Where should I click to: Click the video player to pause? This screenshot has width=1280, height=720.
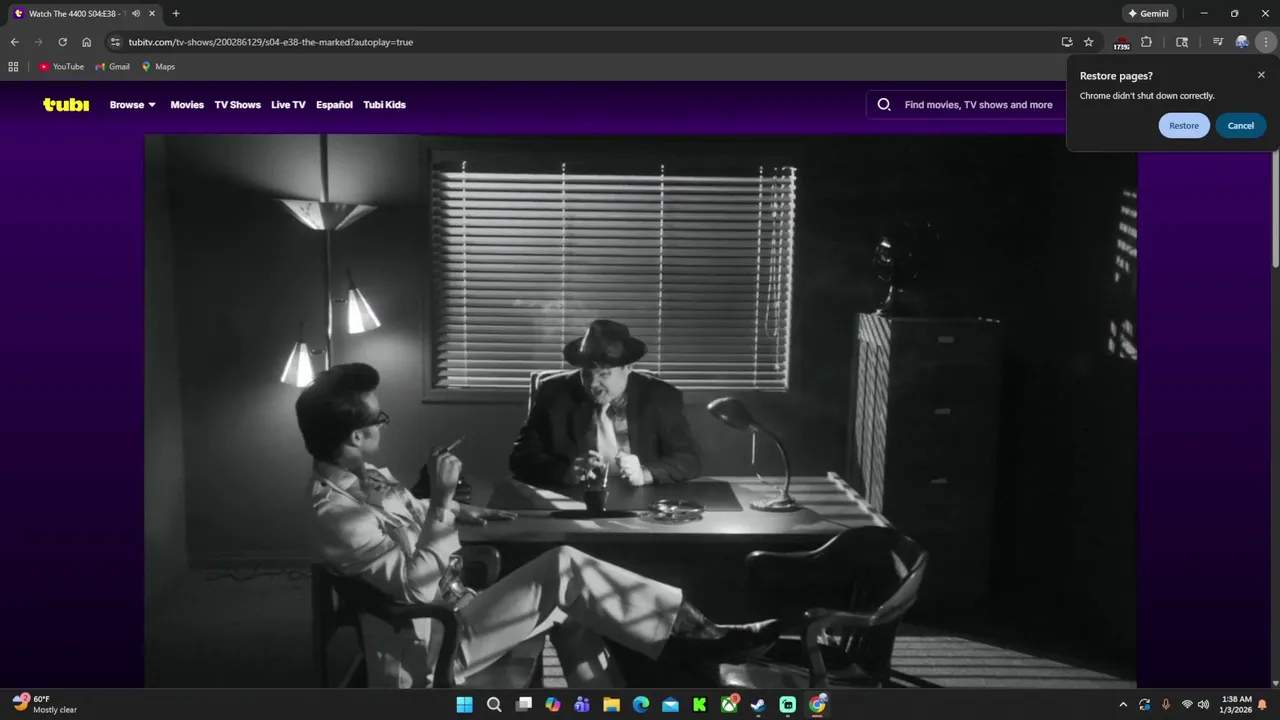tap(640, 410)
